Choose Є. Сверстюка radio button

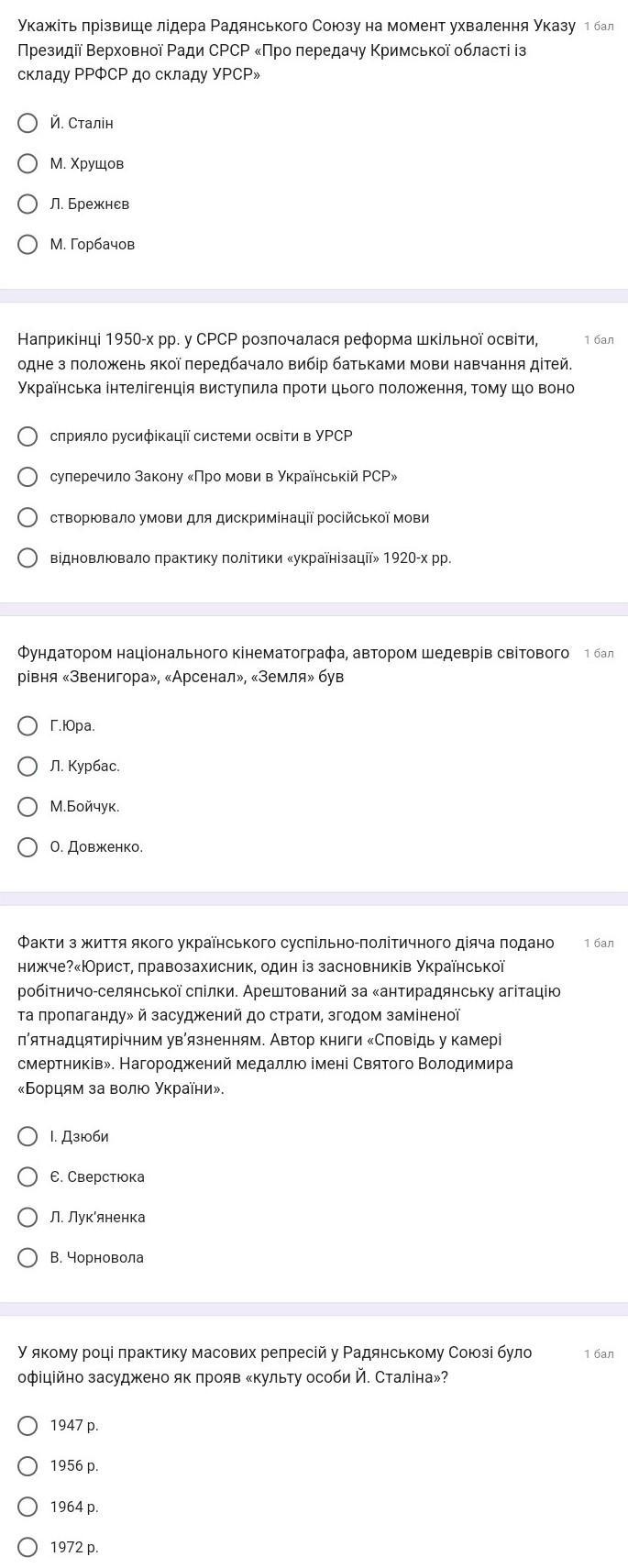[28, 1176]
